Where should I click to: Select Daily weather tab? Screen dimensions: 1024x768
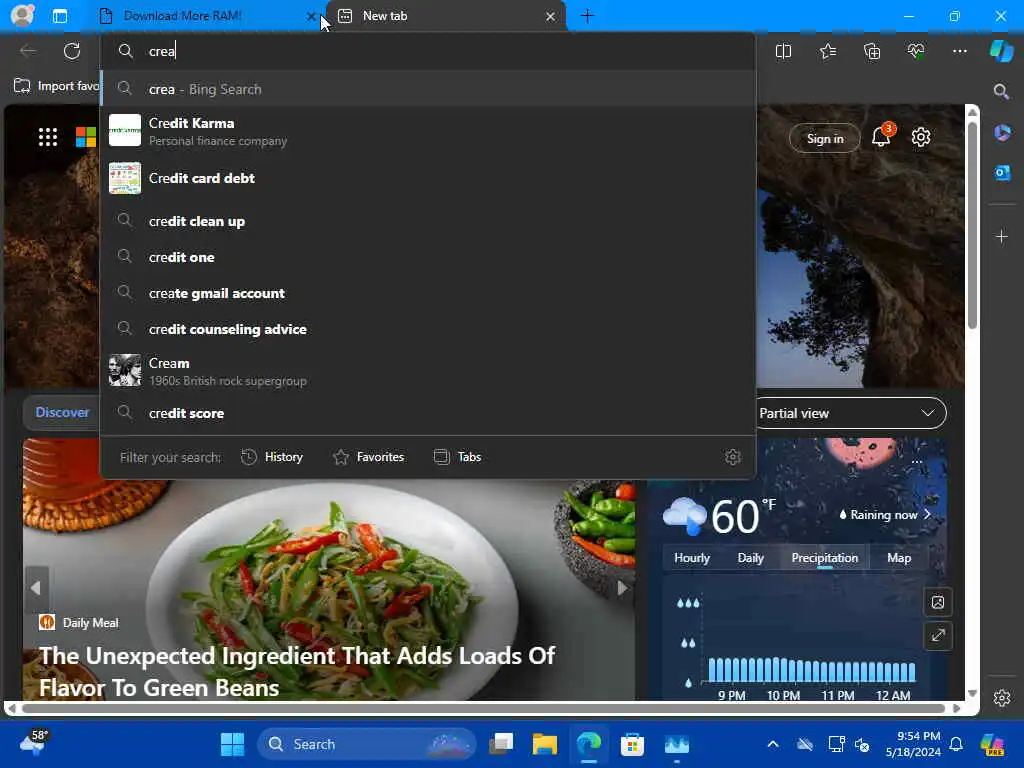coord(750,558)
